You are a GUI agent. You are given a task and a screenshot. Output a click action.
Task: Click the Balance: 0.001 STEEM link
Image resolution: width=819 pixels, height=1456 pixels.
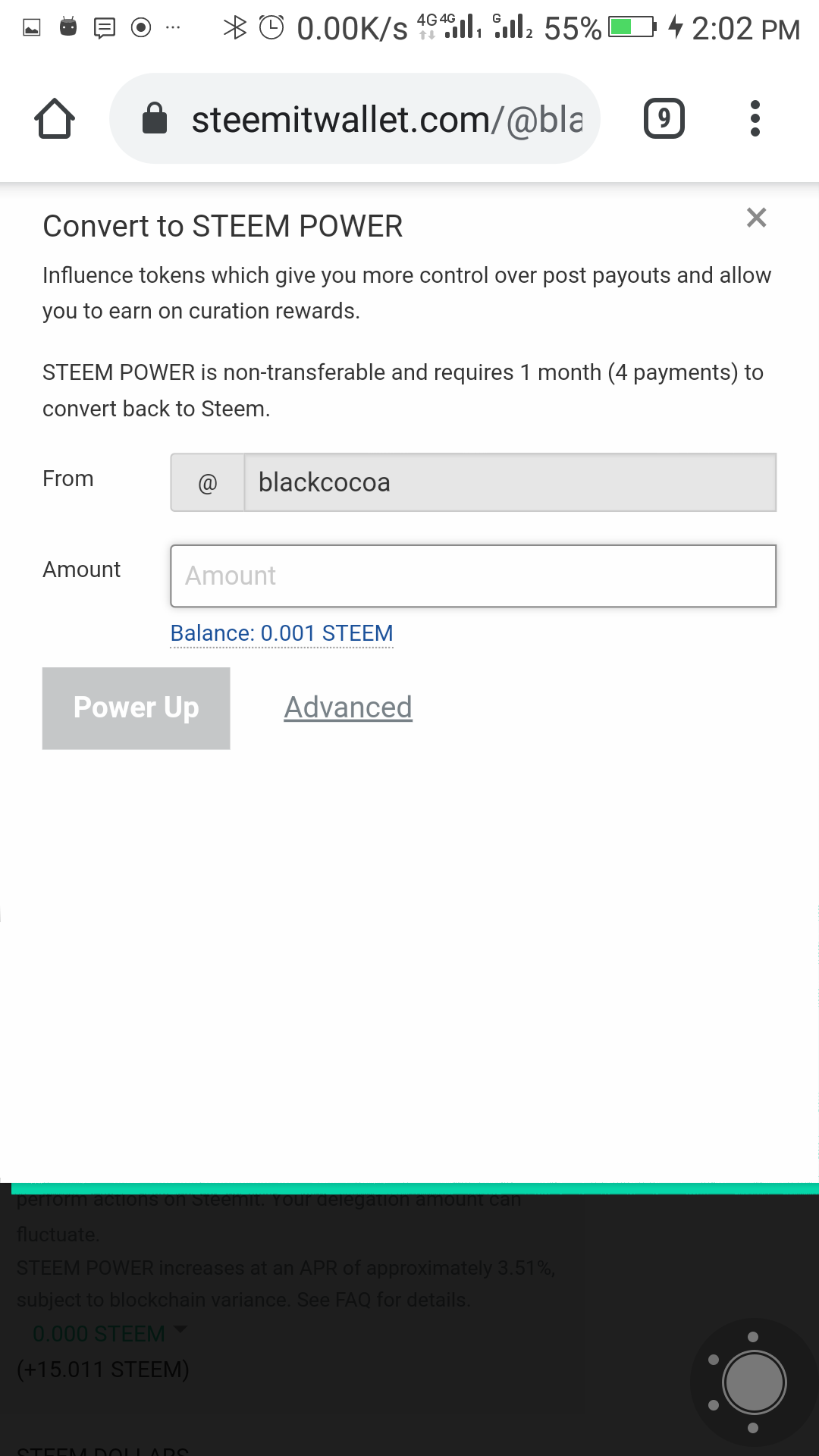coord(282,633)
